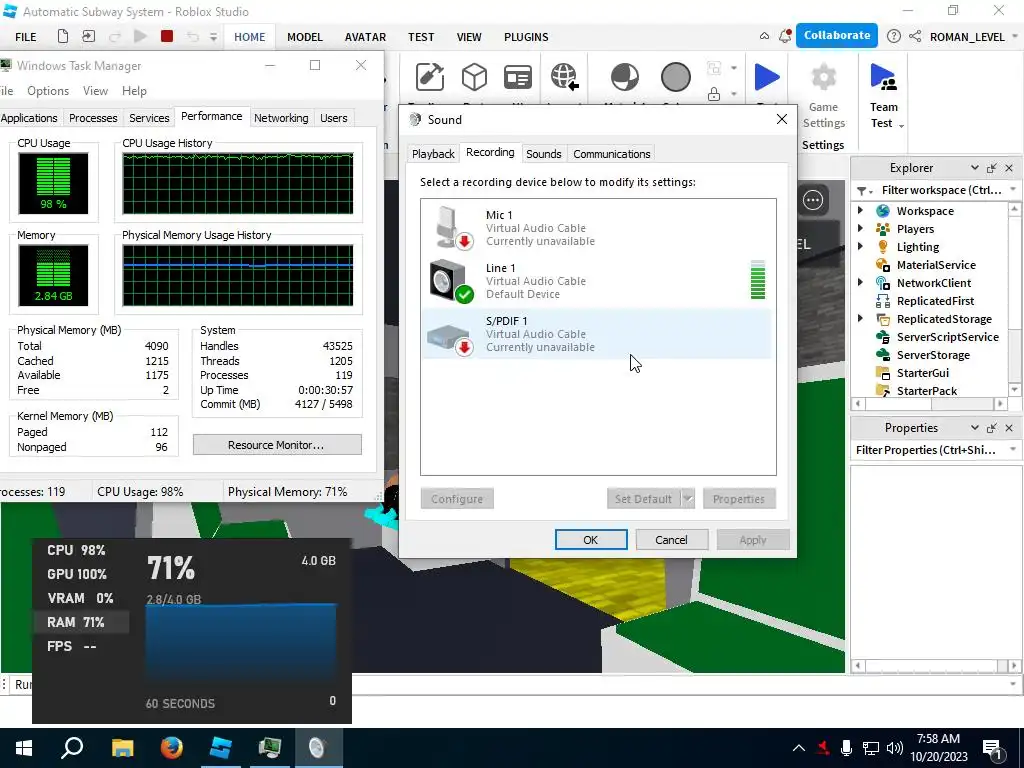Open the Networking tab in Task Manager

click(x=281, y=118)
